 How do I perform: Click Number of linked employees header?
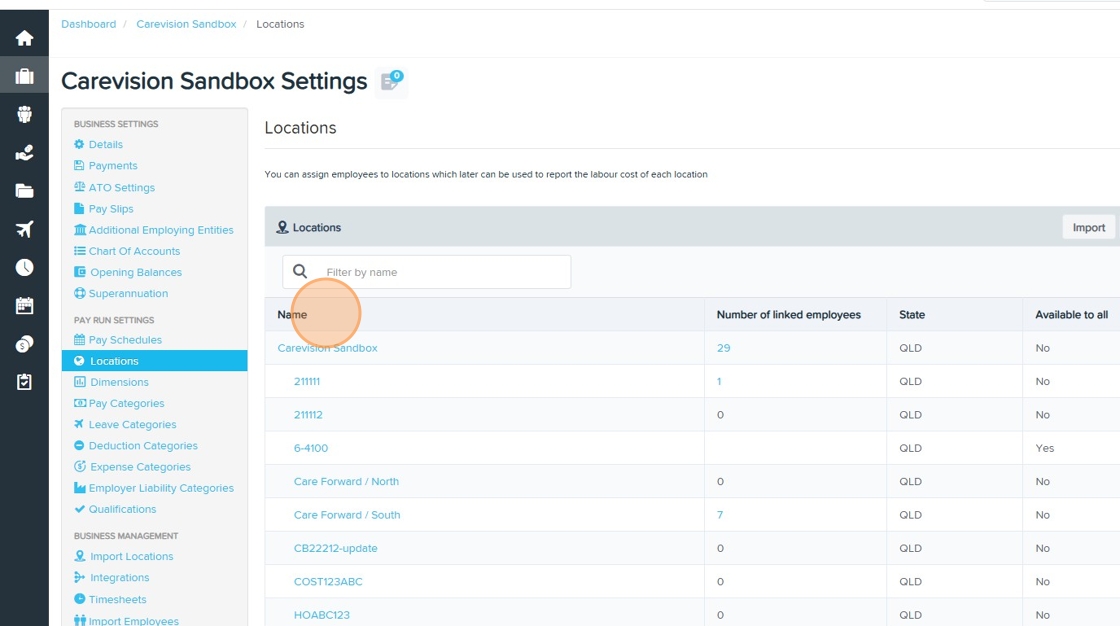point(789,314)
